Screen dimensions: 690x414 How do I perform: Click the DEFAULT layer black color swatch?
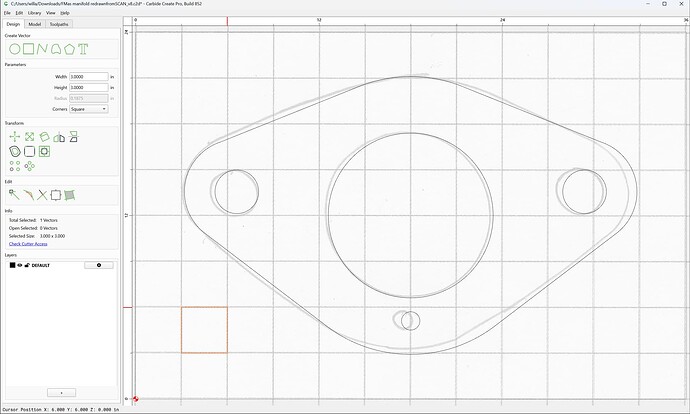12,265
